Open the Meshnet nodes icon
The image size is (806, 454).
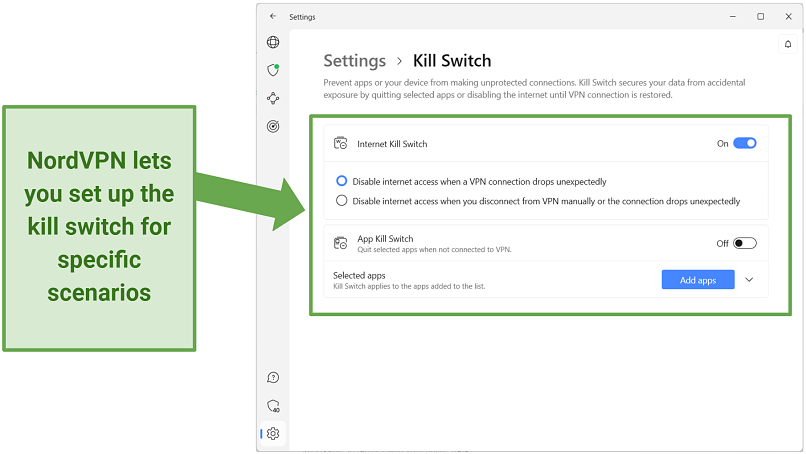(x=273, y=98)
